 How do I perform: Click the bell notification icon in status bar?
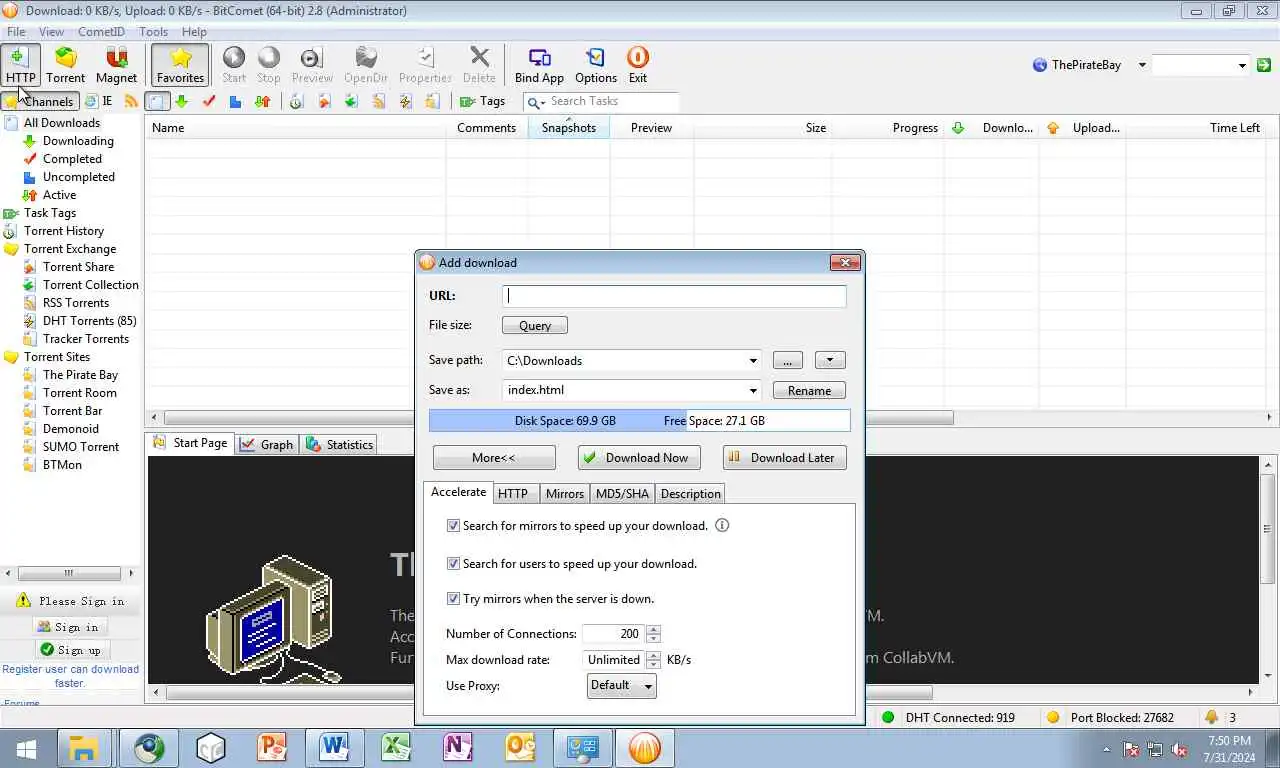coord(1212,717)
